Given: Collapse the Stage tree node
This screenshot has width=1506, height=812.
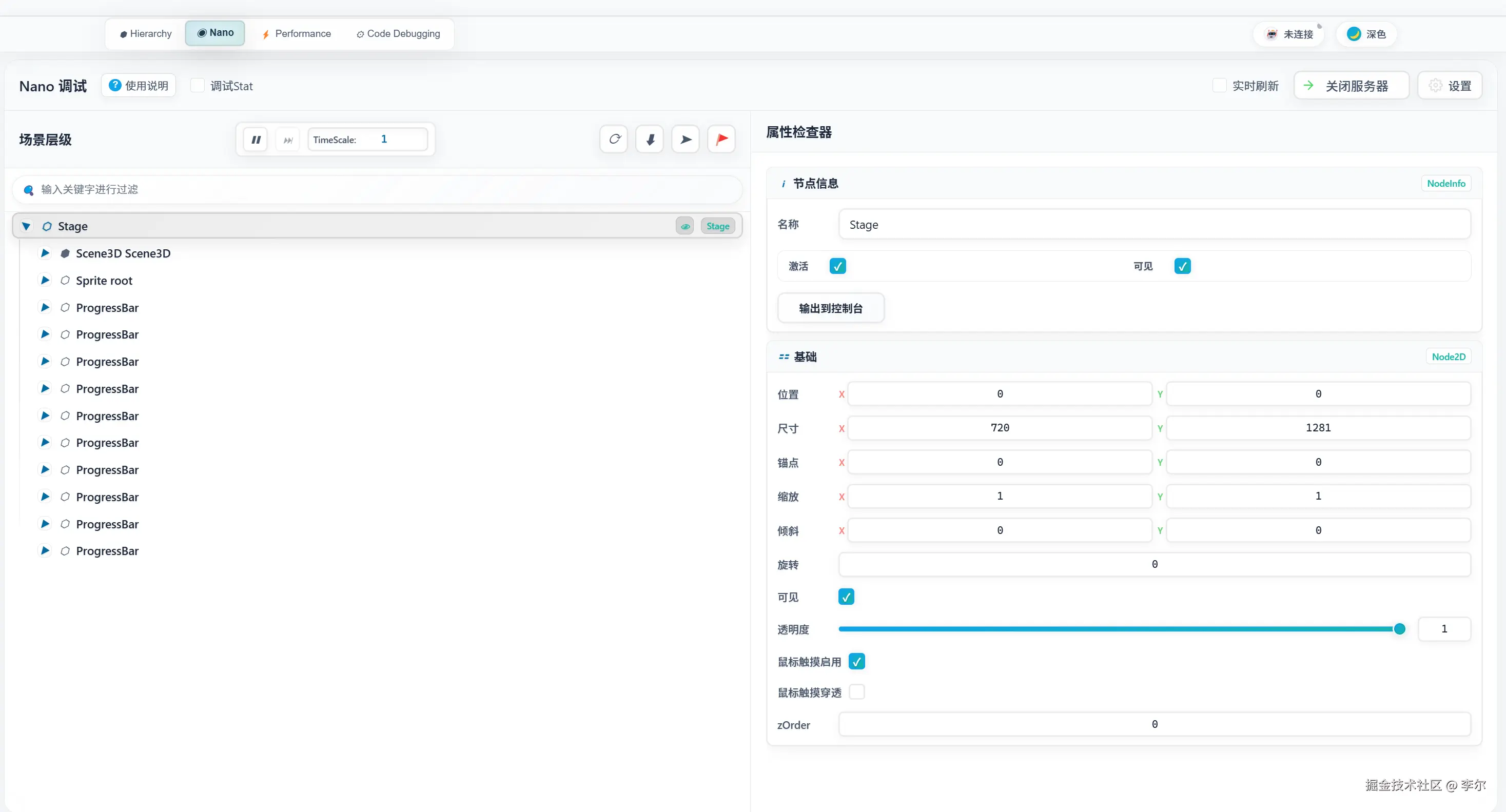Looking at the screenshot, I should [x=26, y=226].
